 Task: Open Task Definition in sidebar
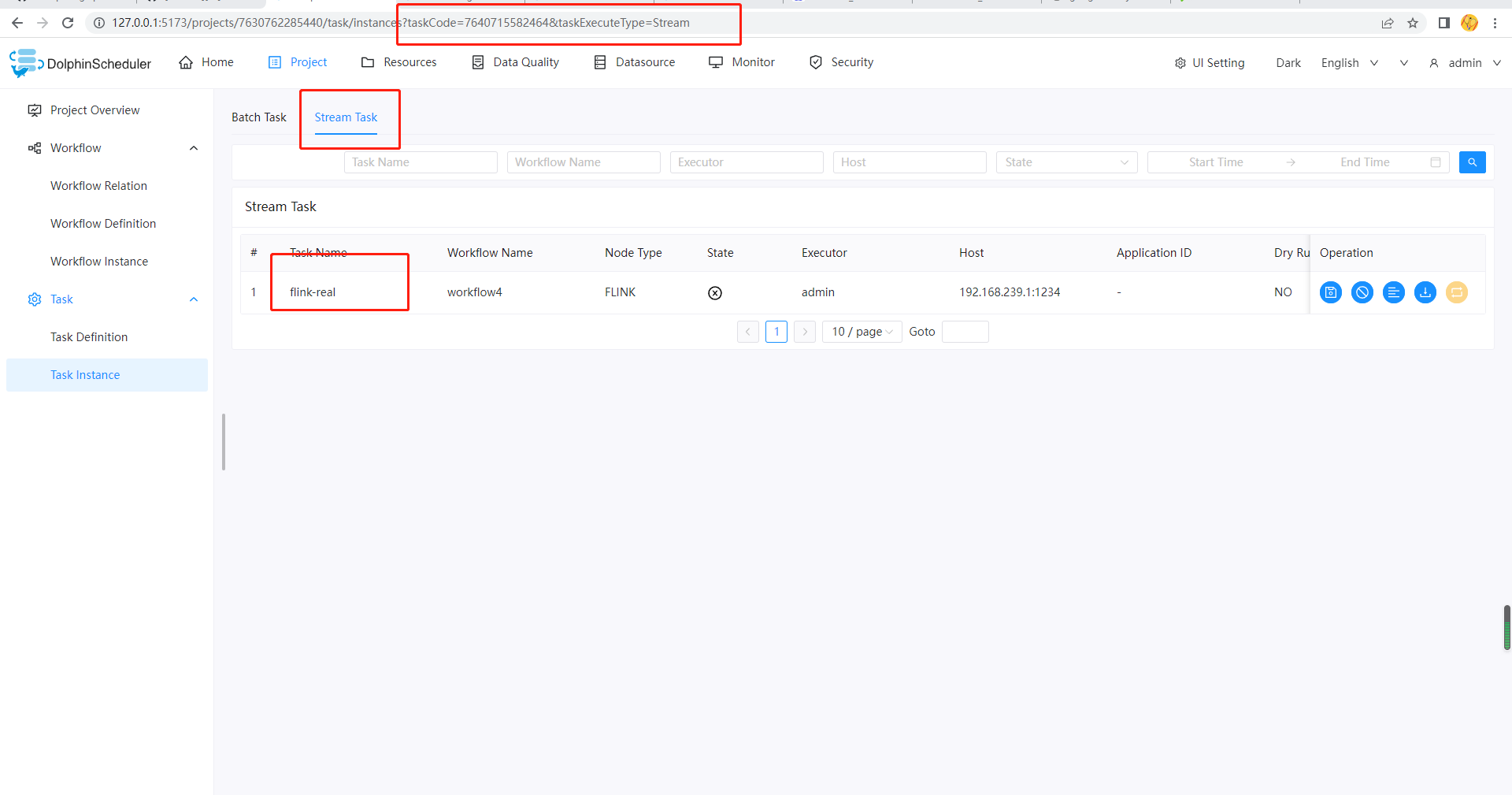[x=89, y=337]
